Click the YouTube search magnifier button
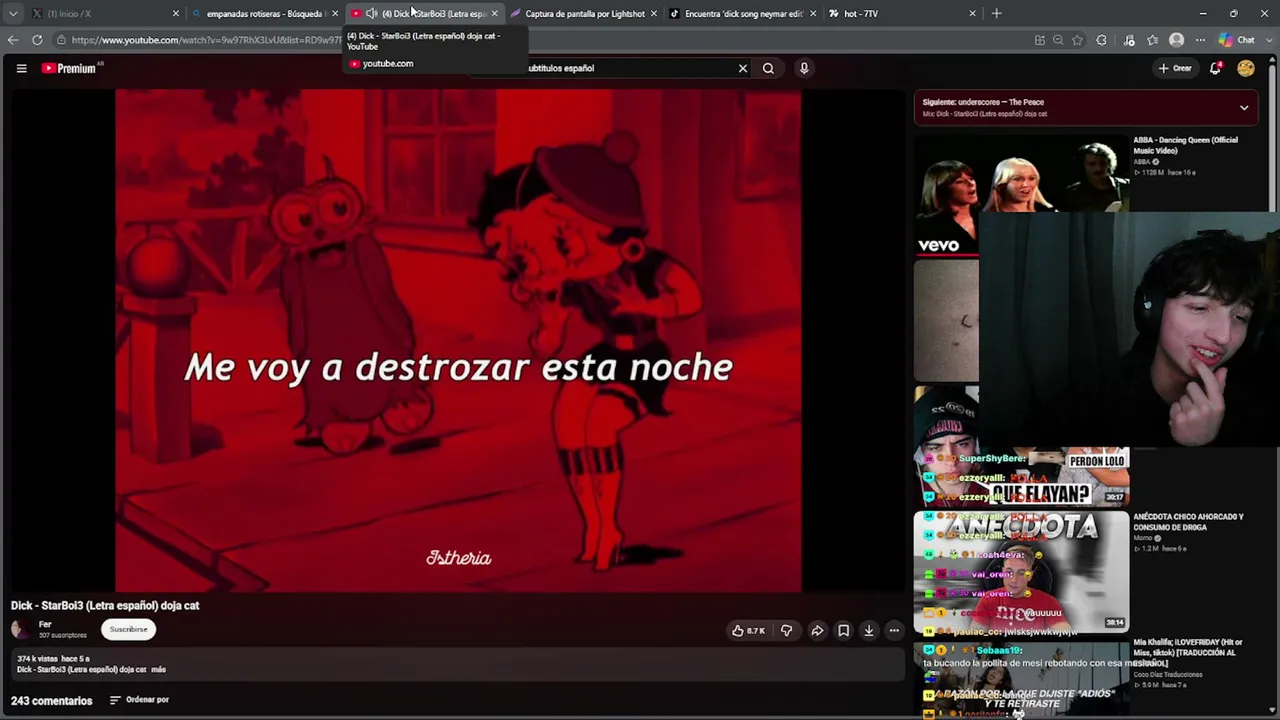1280x720 pixels. pyautogui.click(x=768, y=68)
